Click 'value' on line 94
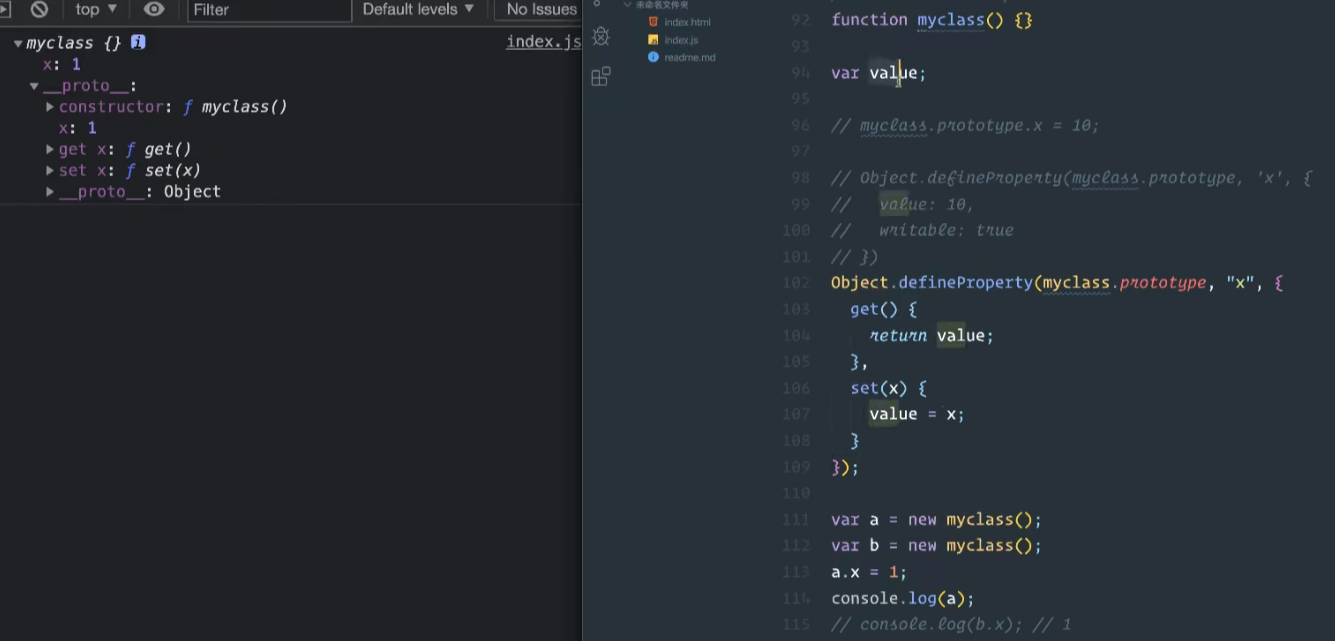Image resolution: width=1335 pixels, height=641 pixels. pyautogui.click(x=893, y=73)
